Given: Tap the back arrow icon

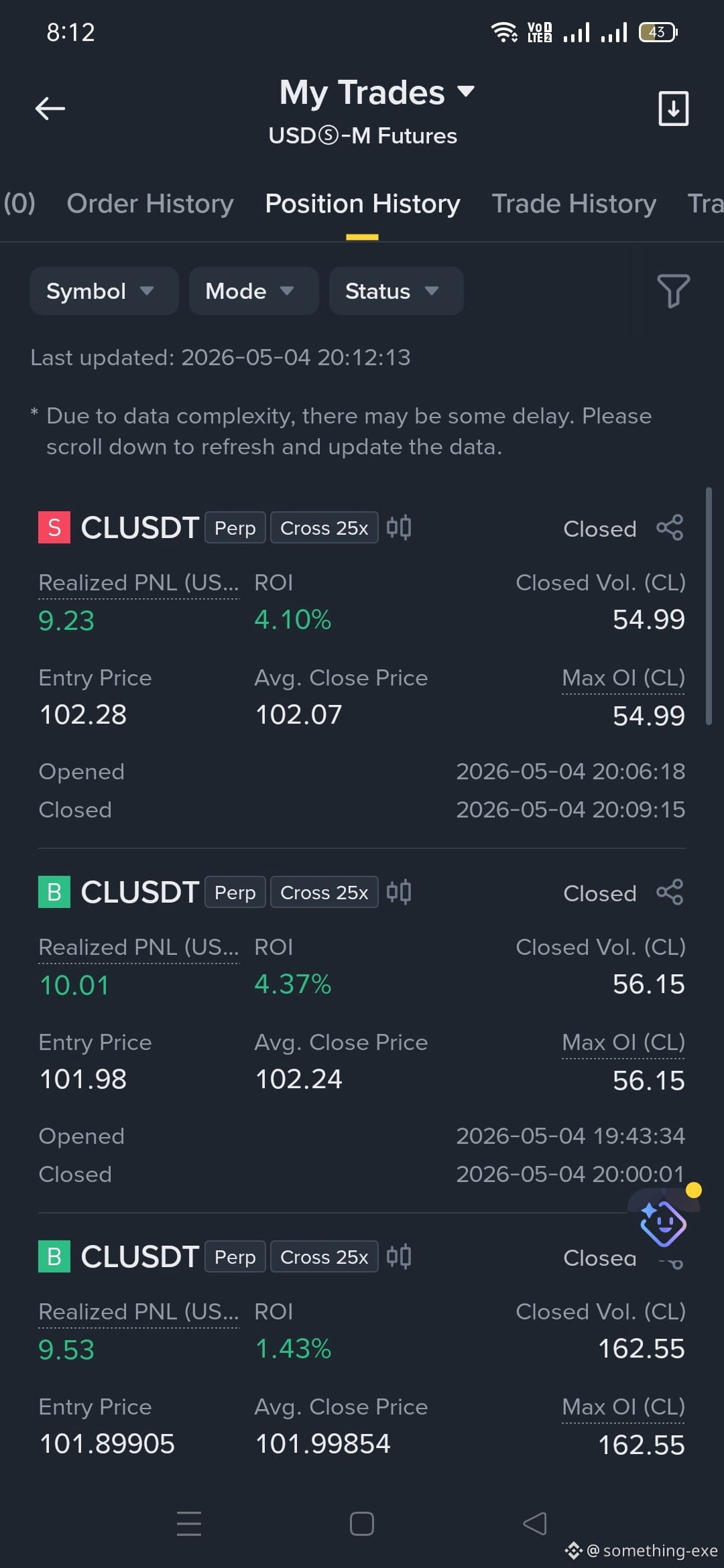Looking at the screenshot, I should tap(50, 108).
